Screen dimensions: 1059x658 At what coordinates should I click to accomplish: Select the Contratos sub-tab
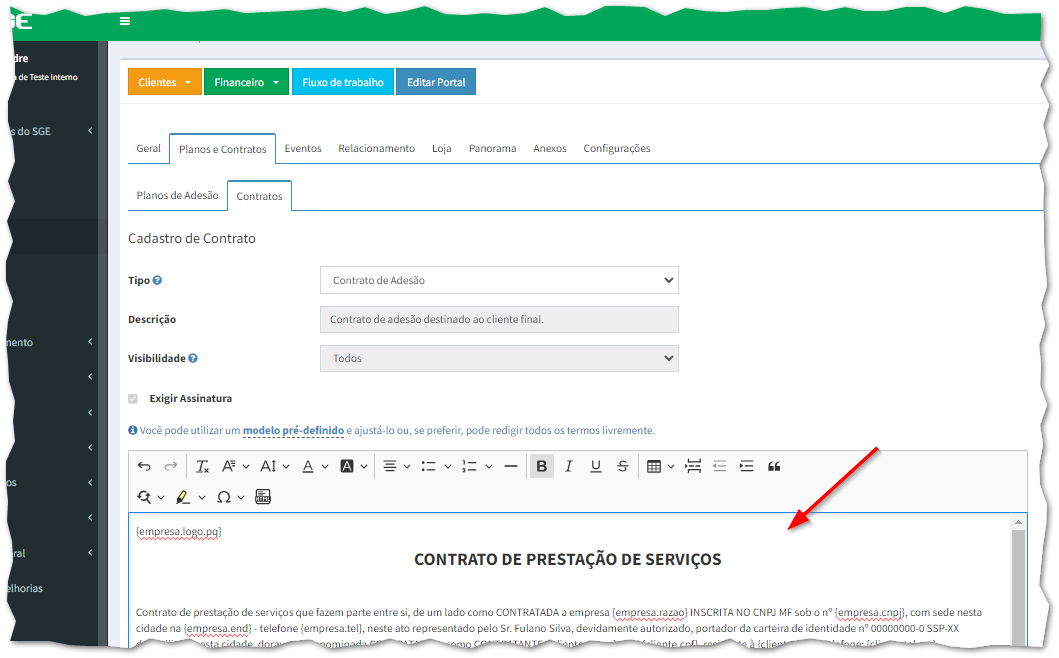pos(259,196)
